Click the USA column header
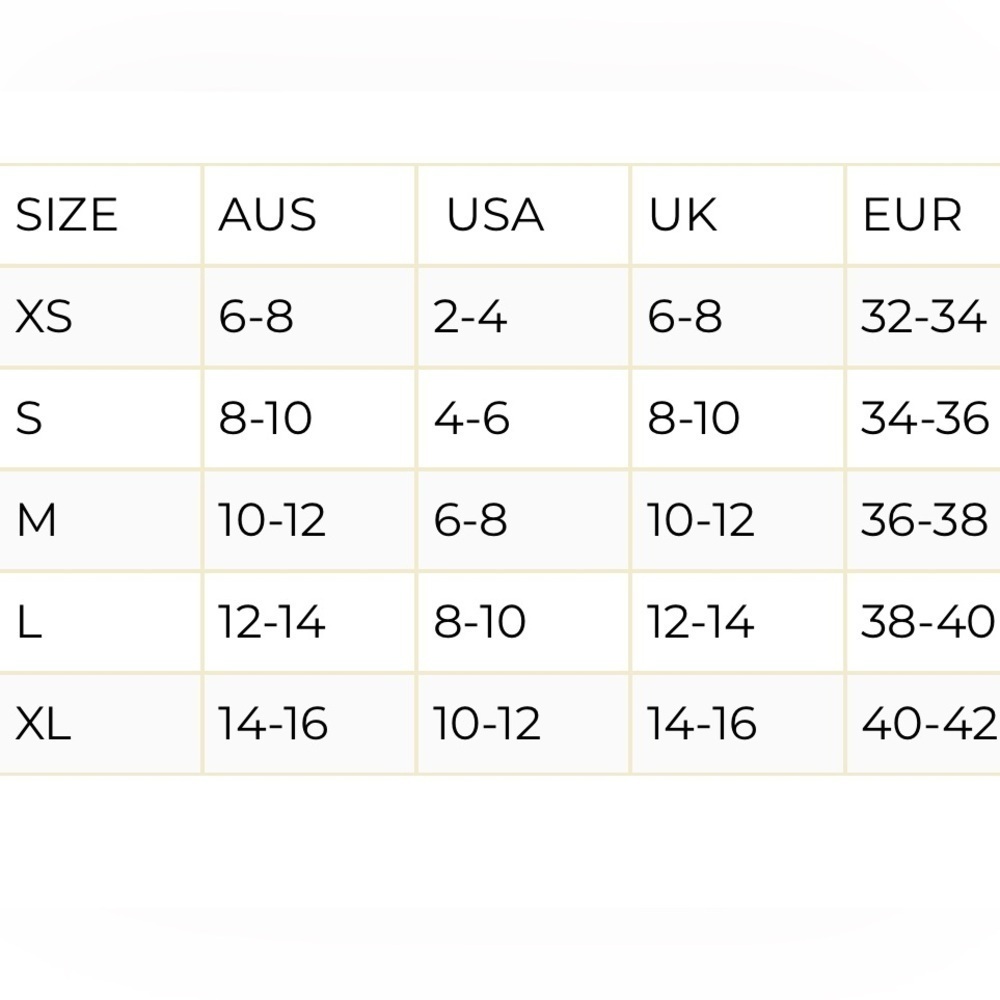The image size is (1000, 1000). 495,215
